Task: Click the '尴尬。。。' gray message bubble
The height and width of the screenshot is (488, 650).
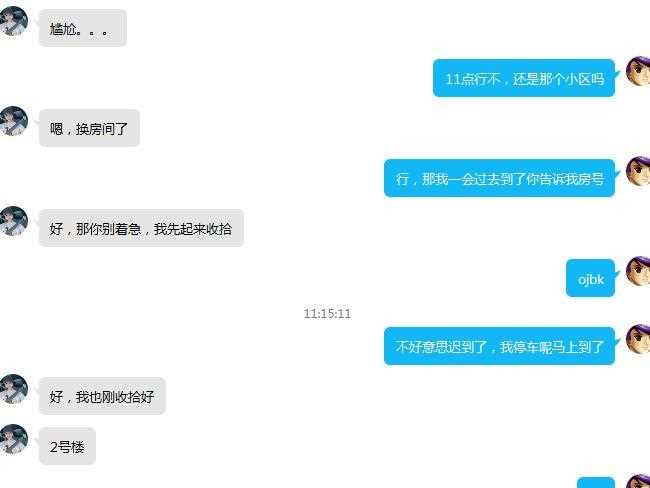Action: pyautogui.click(x=82, y=28)
